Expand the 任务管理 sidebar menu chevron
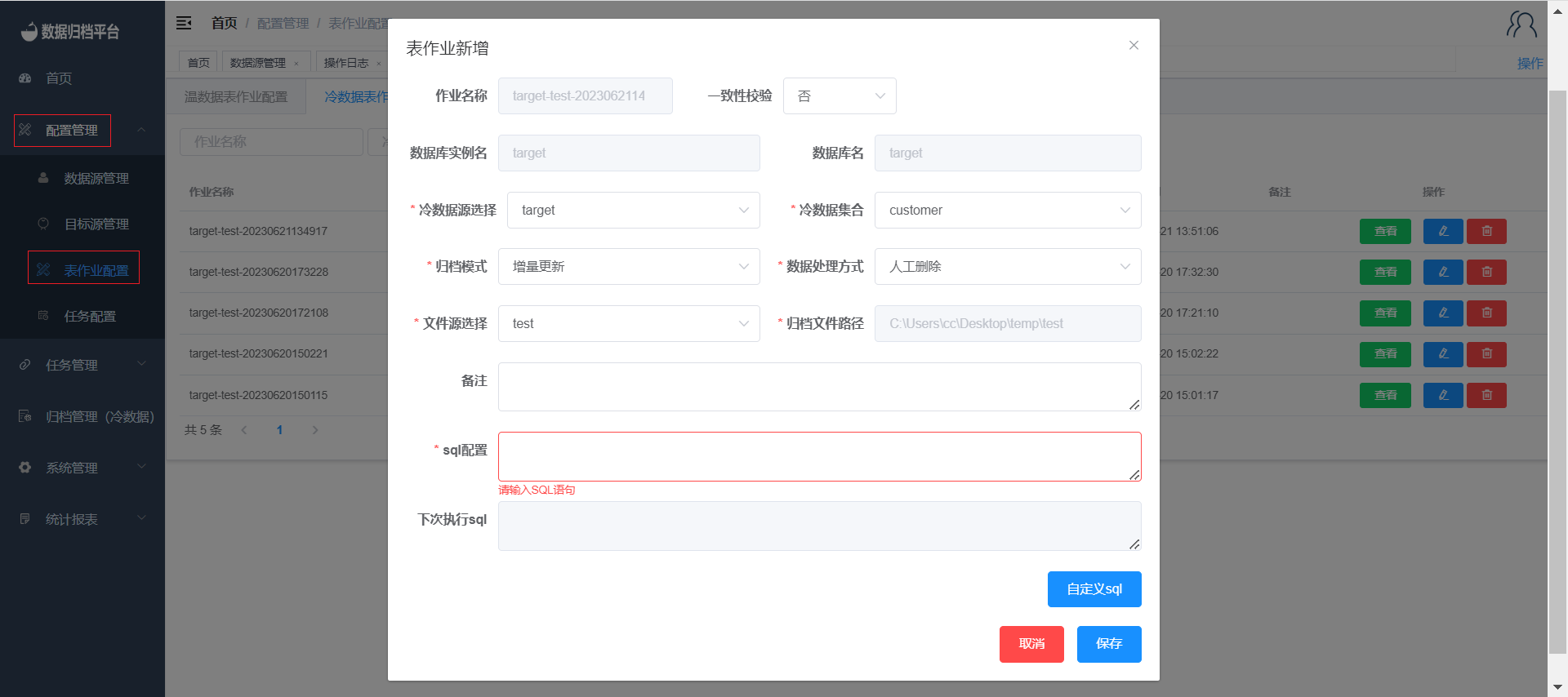The width and height of the screenshot is (1568, 697). click(141, 364)
